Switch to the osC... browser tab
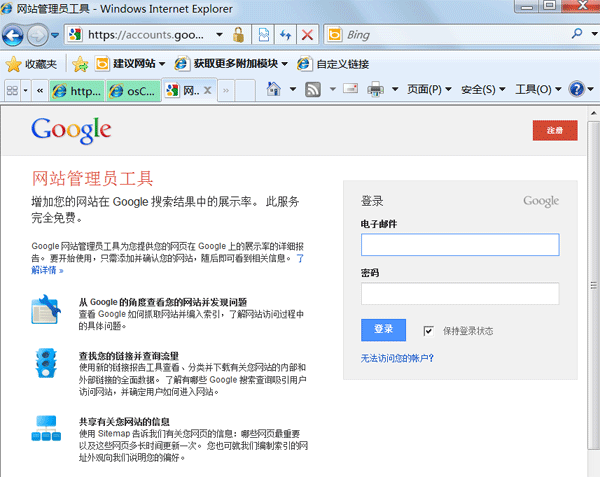The height and width of the screenshot is (477, 600). [132, 90]
